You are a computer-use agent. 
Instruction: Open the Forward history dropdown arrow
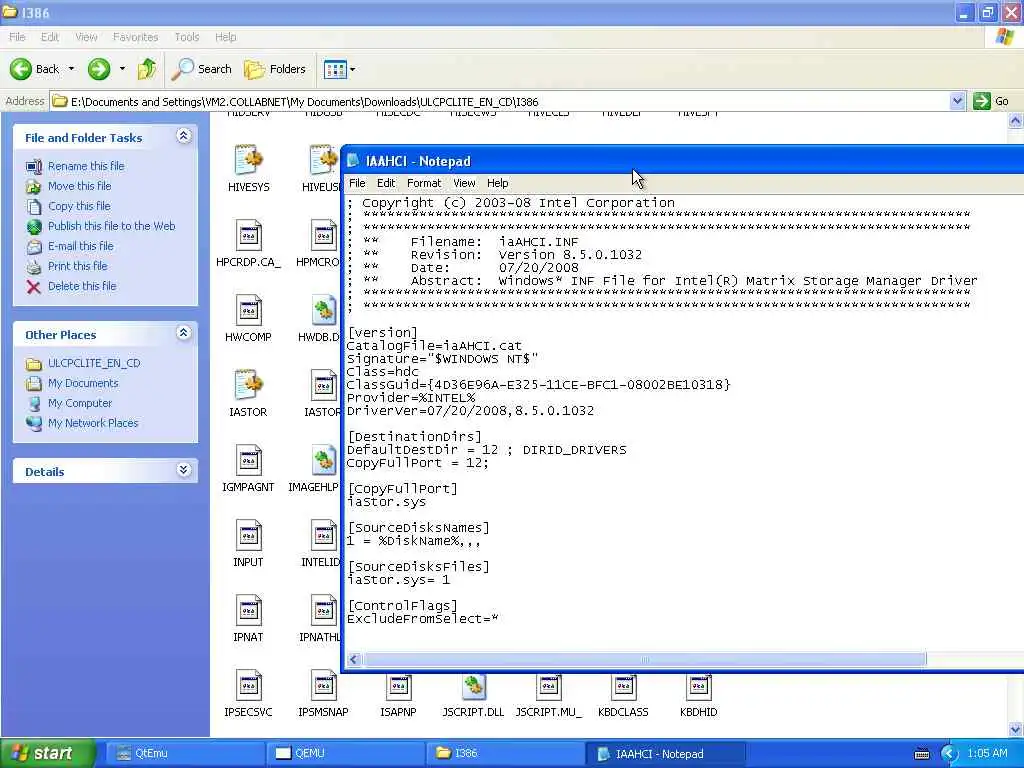(x=122, y=69)
